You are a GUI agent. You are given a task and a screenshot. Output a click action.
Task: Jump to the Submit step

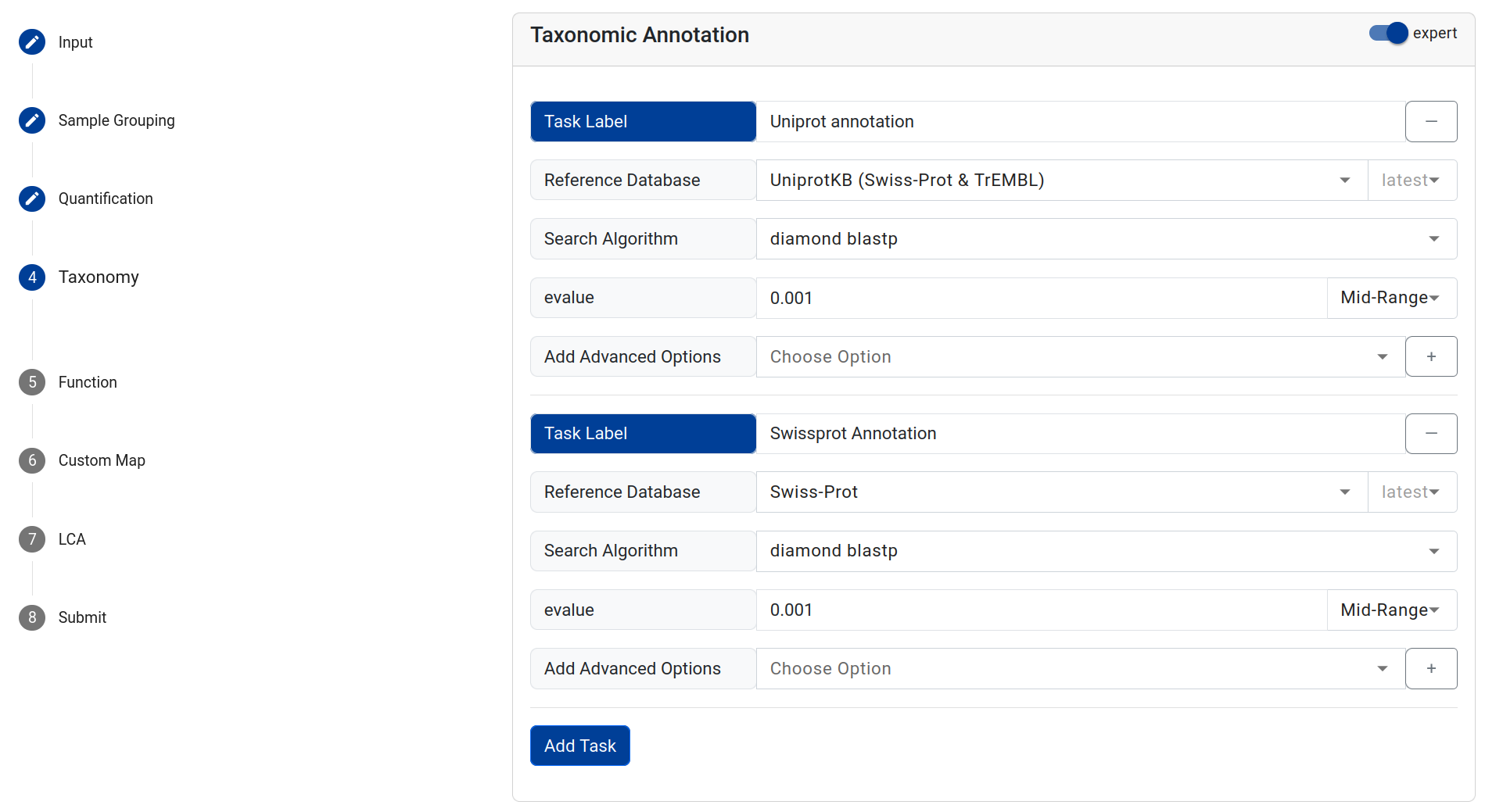pos(82,617)
